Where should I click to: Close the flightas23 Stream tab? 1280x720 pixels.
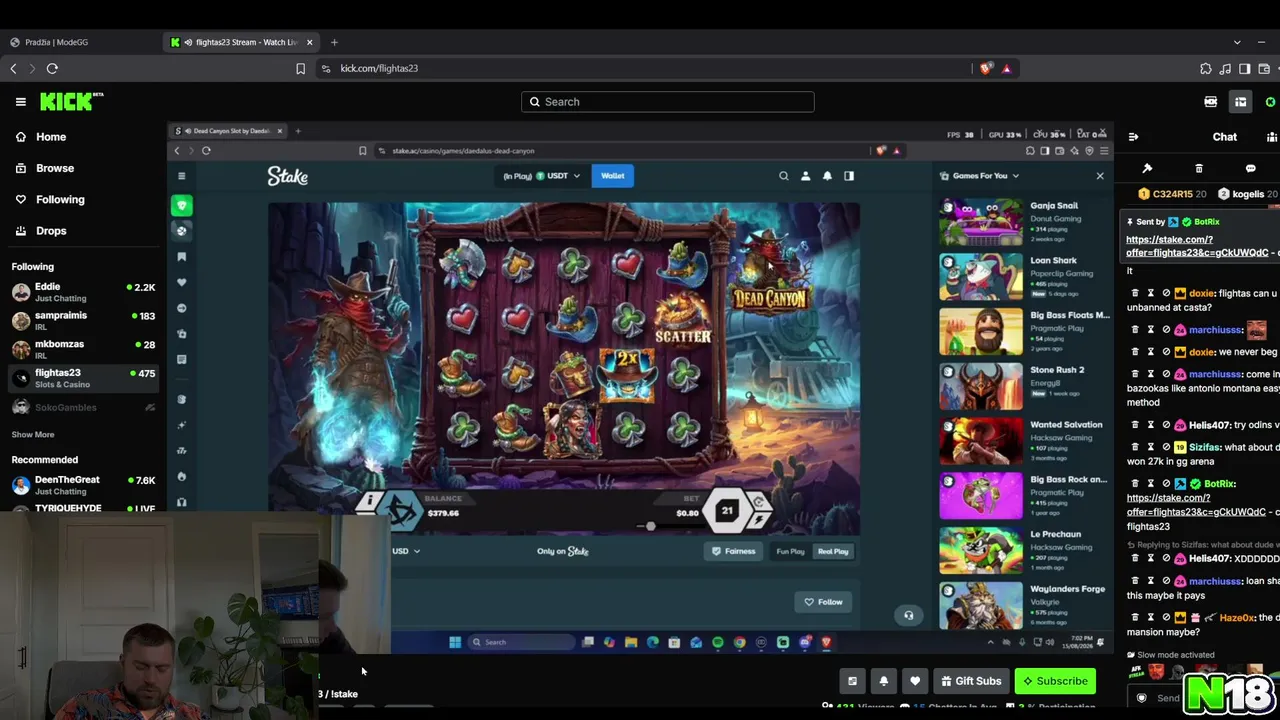point(309,42)
